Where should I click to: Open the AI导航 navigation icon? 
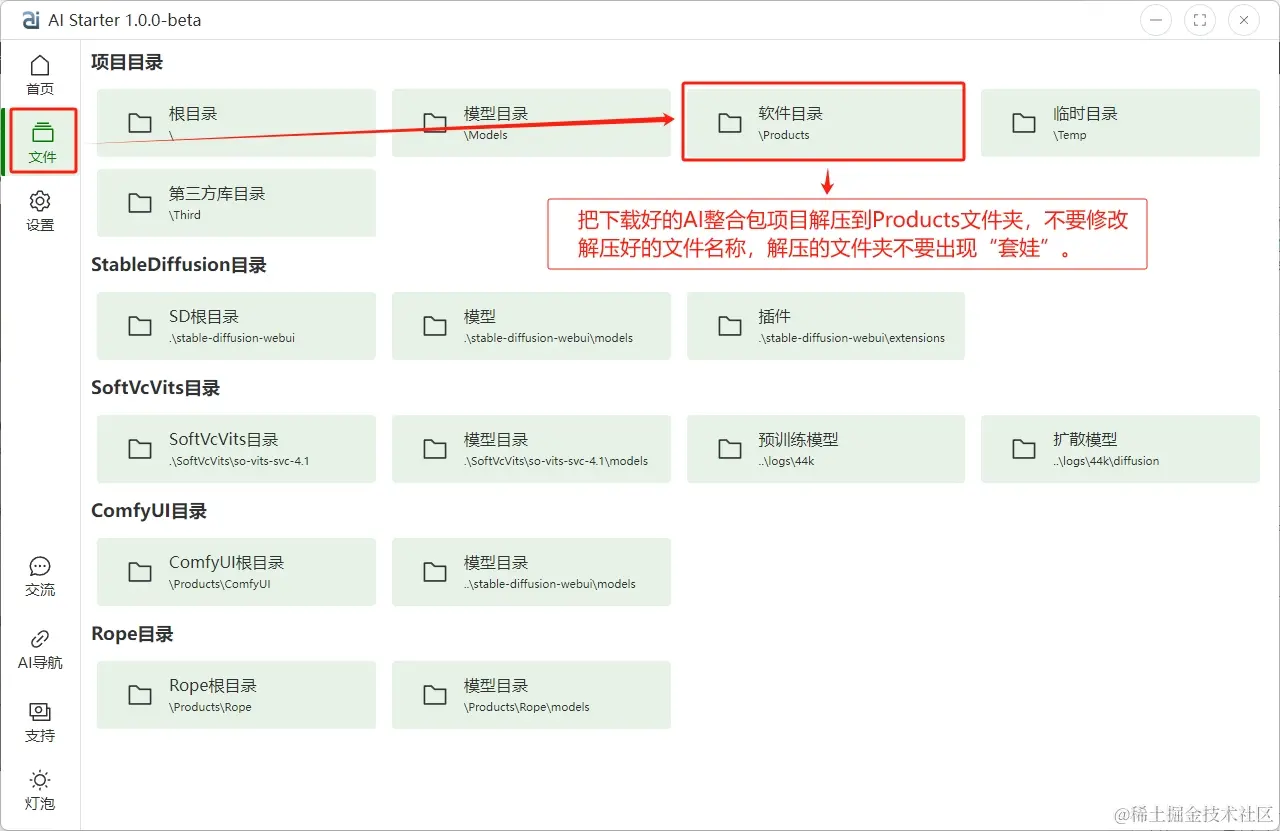pyautogui.click(x=40, y=648)
